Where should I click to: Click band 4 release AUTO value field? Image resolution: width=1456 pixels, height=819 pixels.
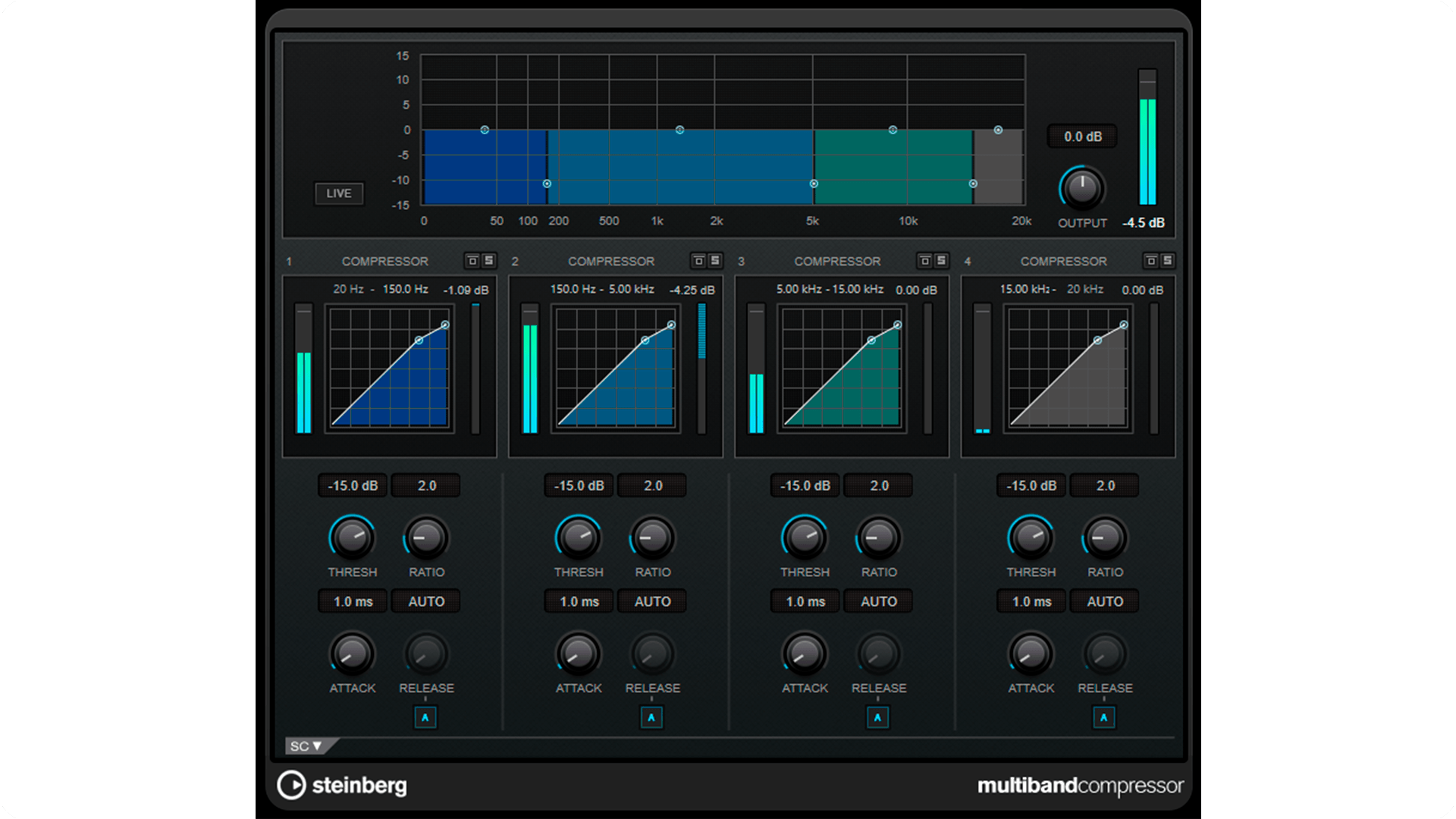tap(1105, 601)
